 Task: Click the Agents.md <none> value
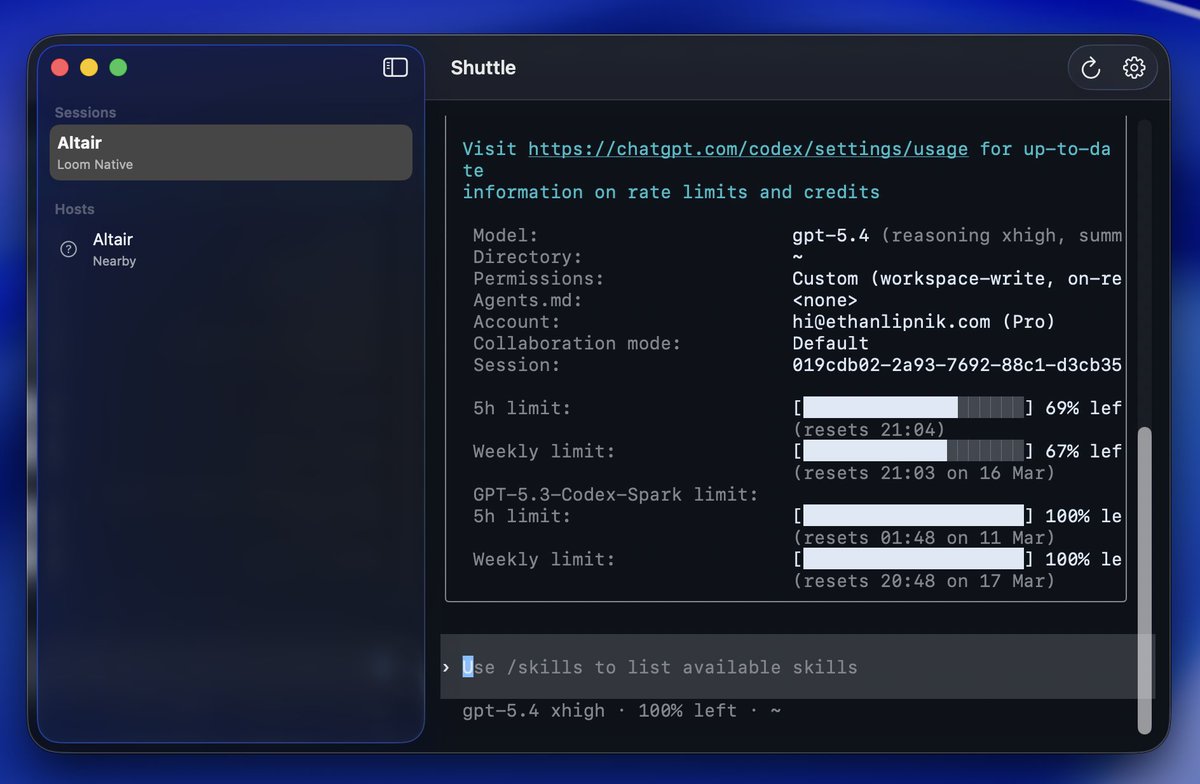tap(825, 300)
